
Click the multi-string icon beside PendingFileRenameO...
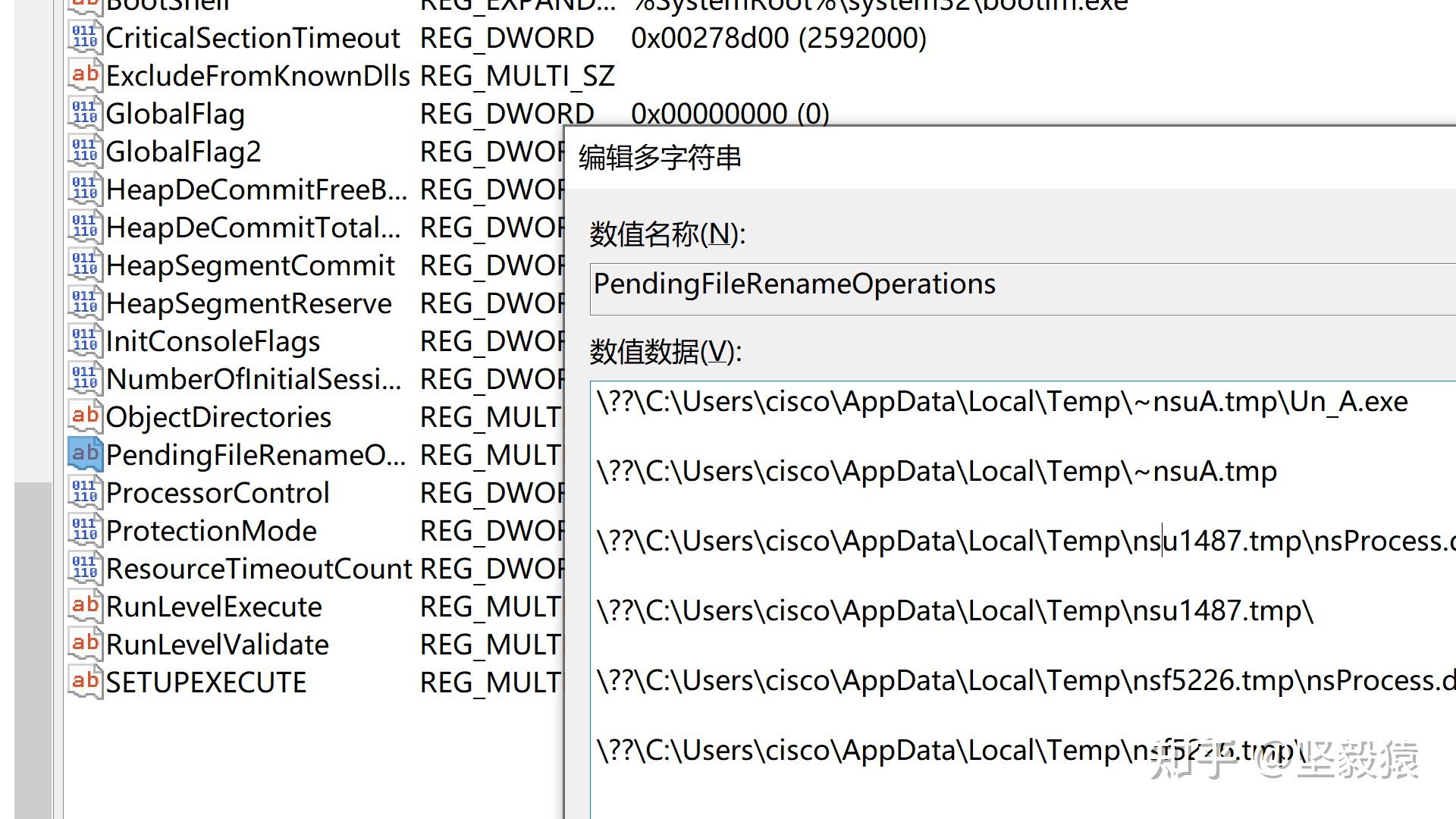click(x=84, y=454)
